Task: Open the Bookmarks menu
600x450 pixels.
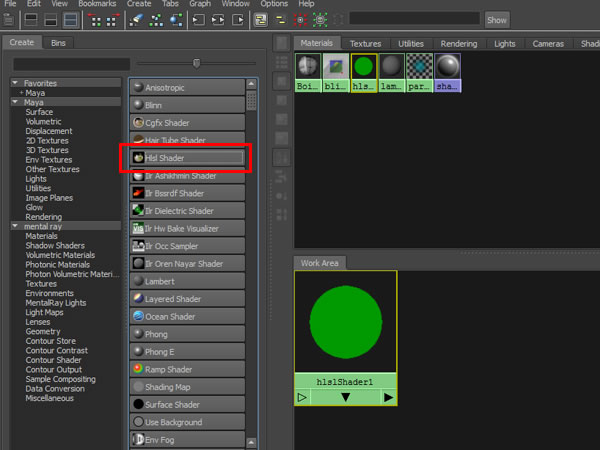Action: tap(97, 4)
